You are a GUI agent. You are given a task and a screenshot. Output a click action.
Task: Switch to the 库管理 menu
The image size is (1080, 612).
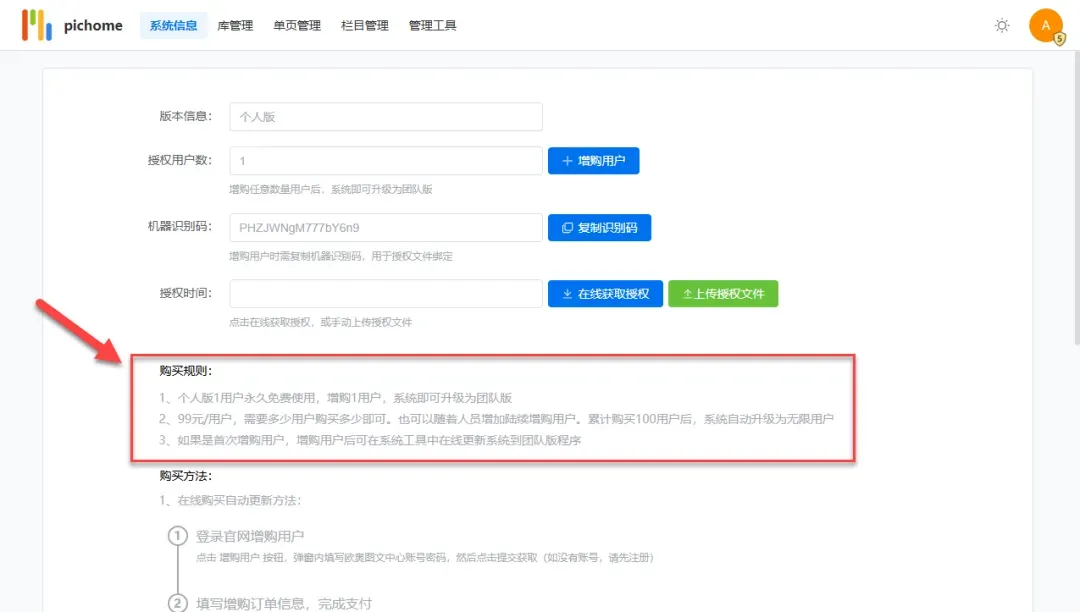click(x=235, y=26)
